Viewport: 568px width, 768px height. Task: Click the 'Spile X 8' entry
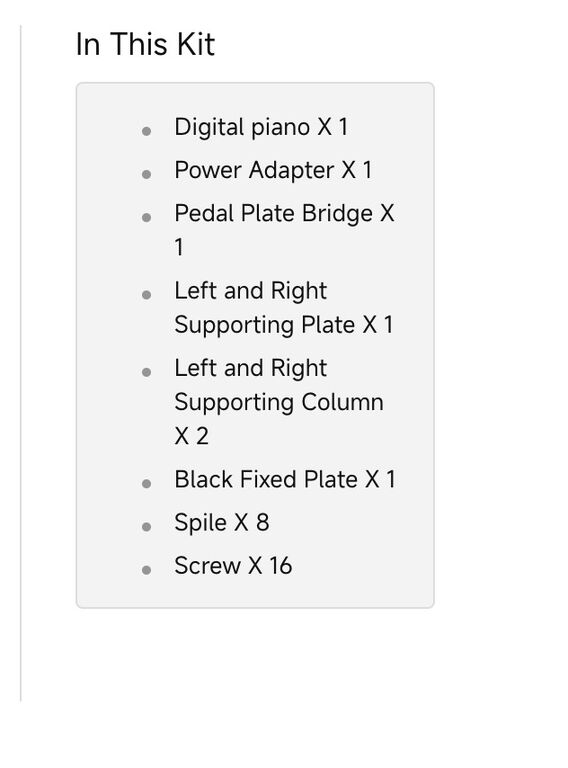222,523
